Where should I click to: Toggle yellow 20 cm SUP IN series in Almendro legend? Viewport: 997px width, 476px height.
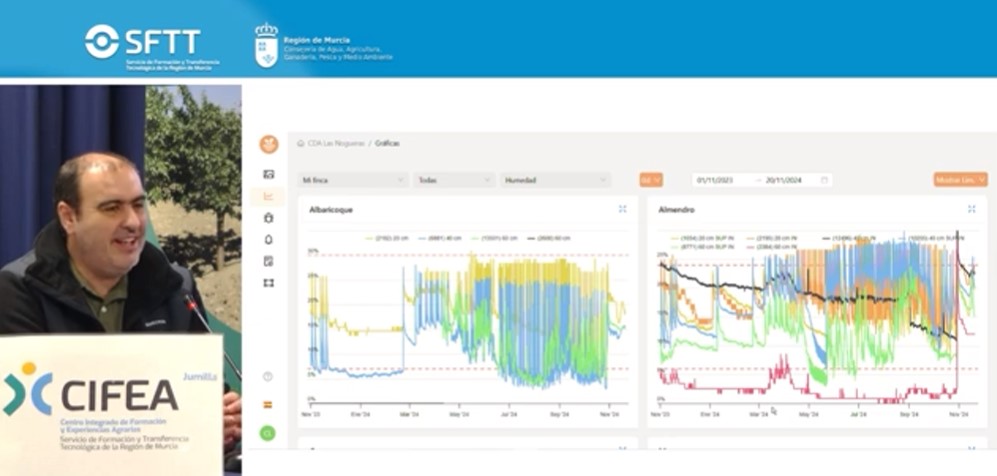tap(703, 238)
